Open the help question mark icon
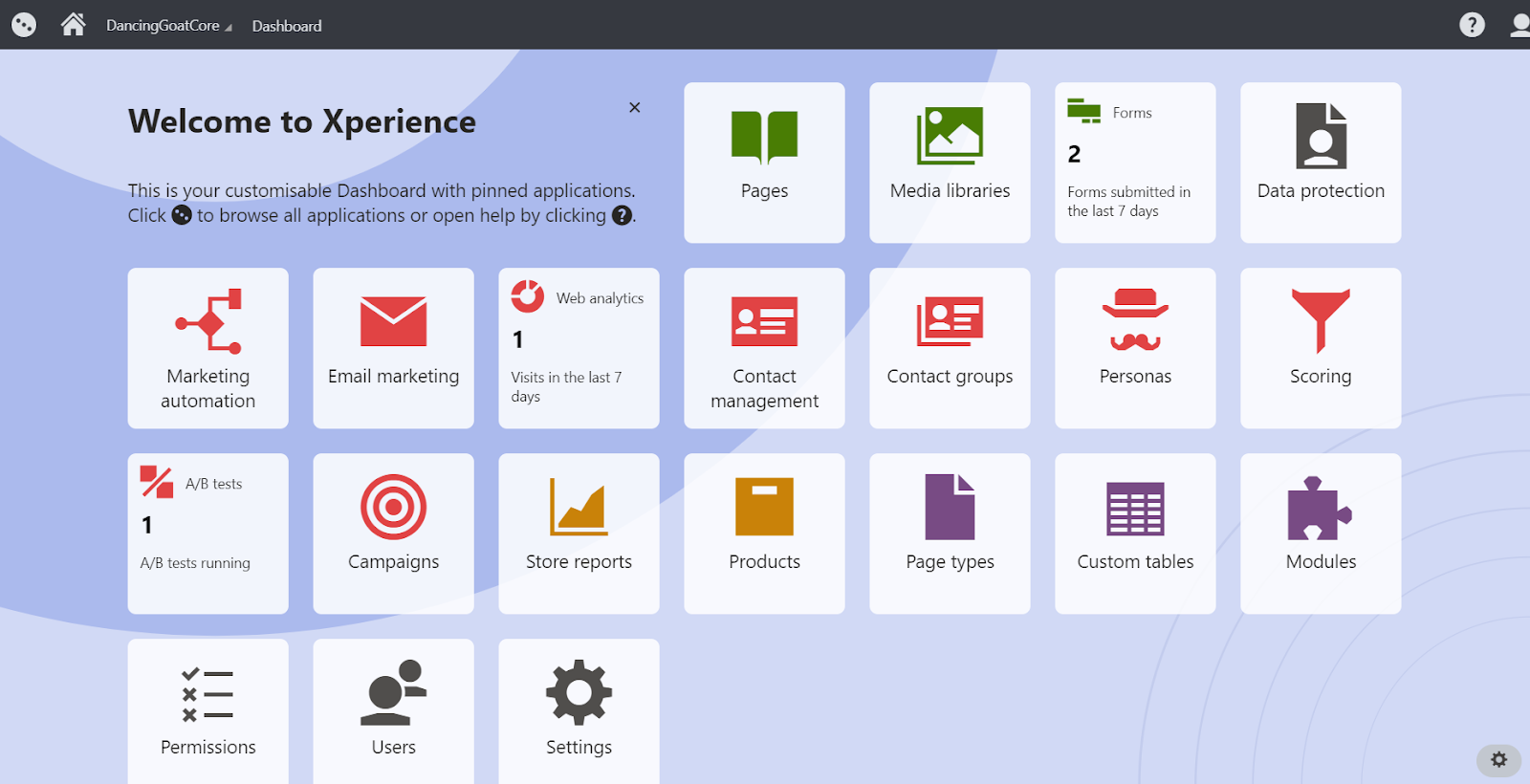Image resolution: width=1530 pixels, height=784 pixels. [x=1472, y=25]
